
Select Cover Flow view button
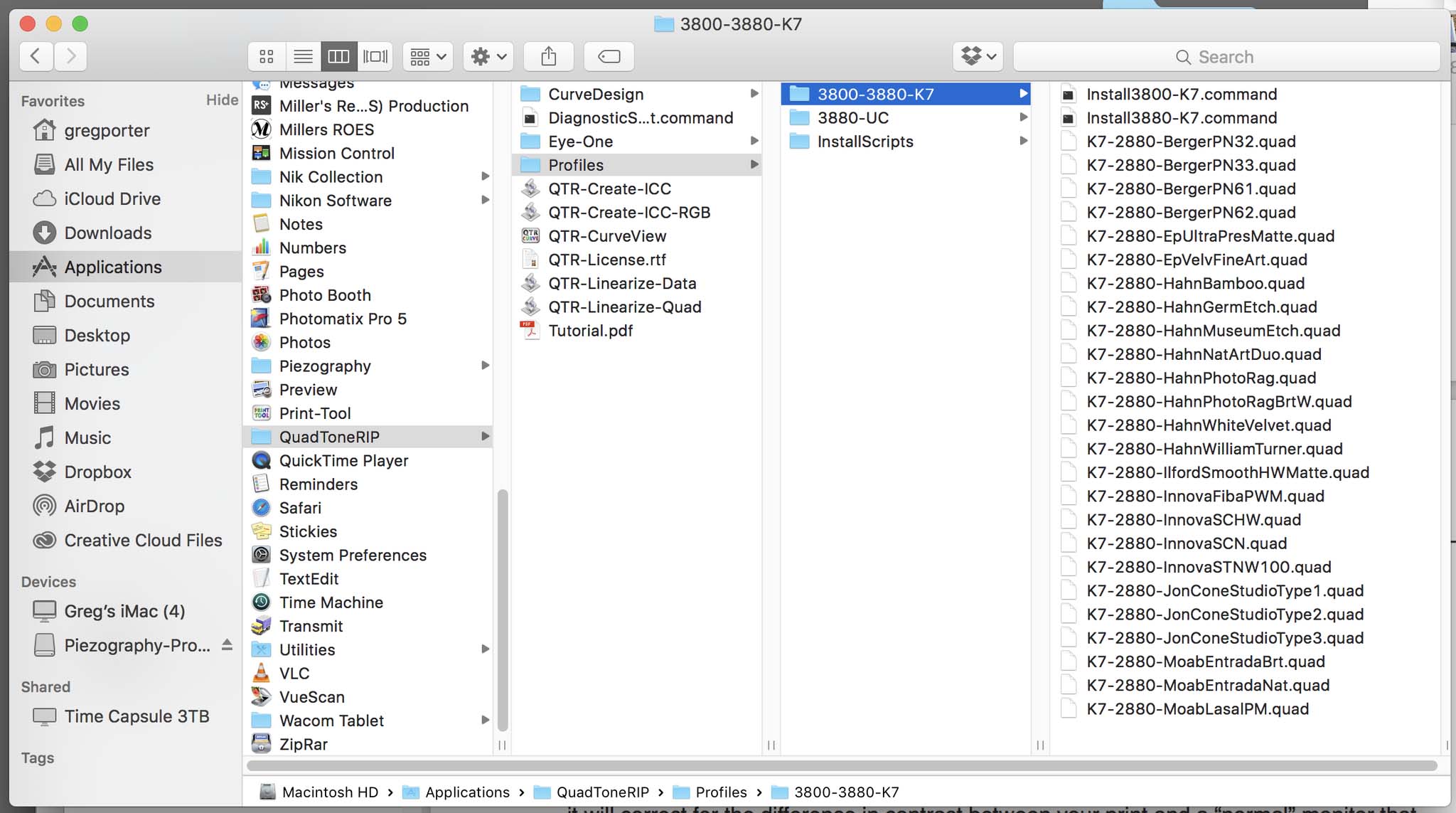click(x=375, y=56)
